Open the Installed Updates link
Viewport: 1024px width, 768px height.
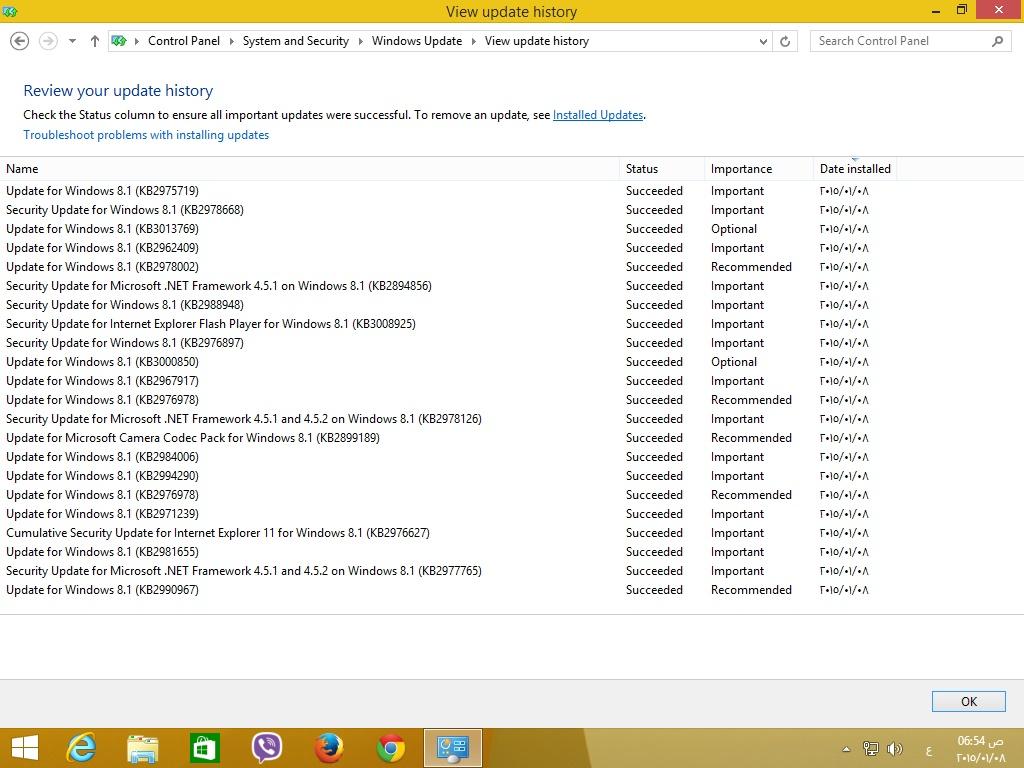pyautogui.click(x=598, y=115)
